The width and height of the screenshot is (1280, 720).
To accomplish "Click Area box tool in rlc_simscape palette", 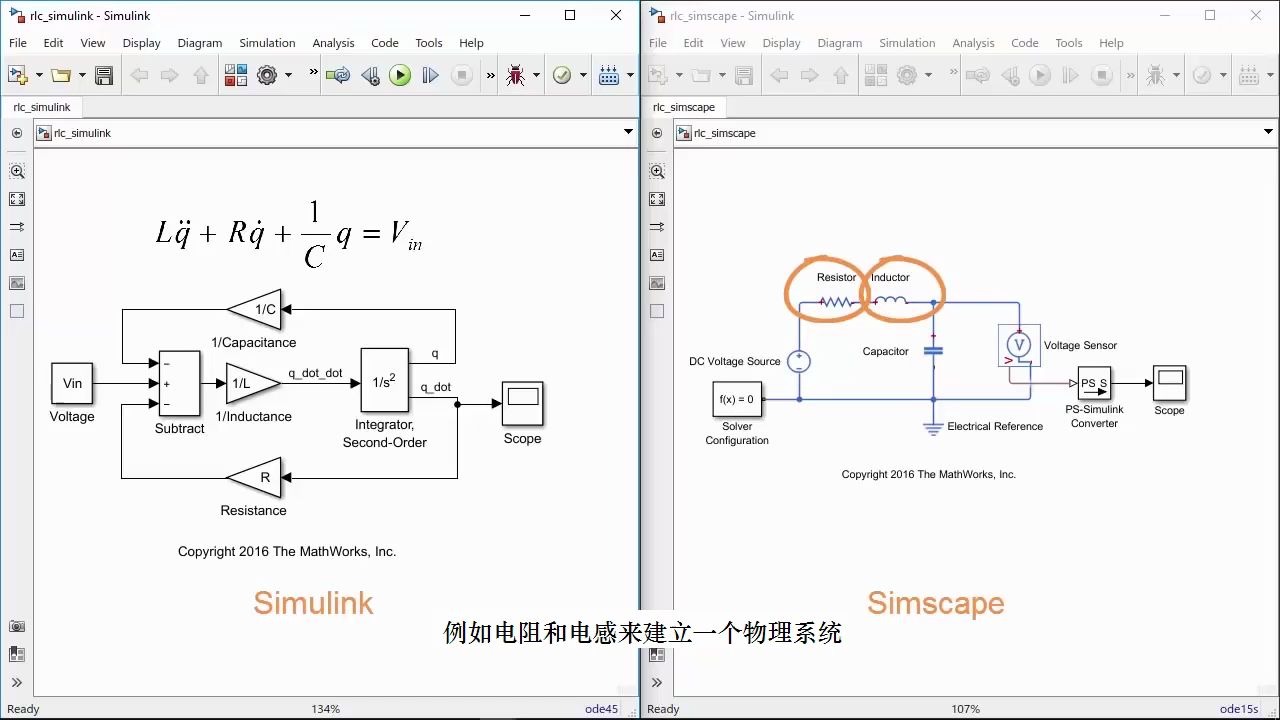I will click(x=657, y=311).
